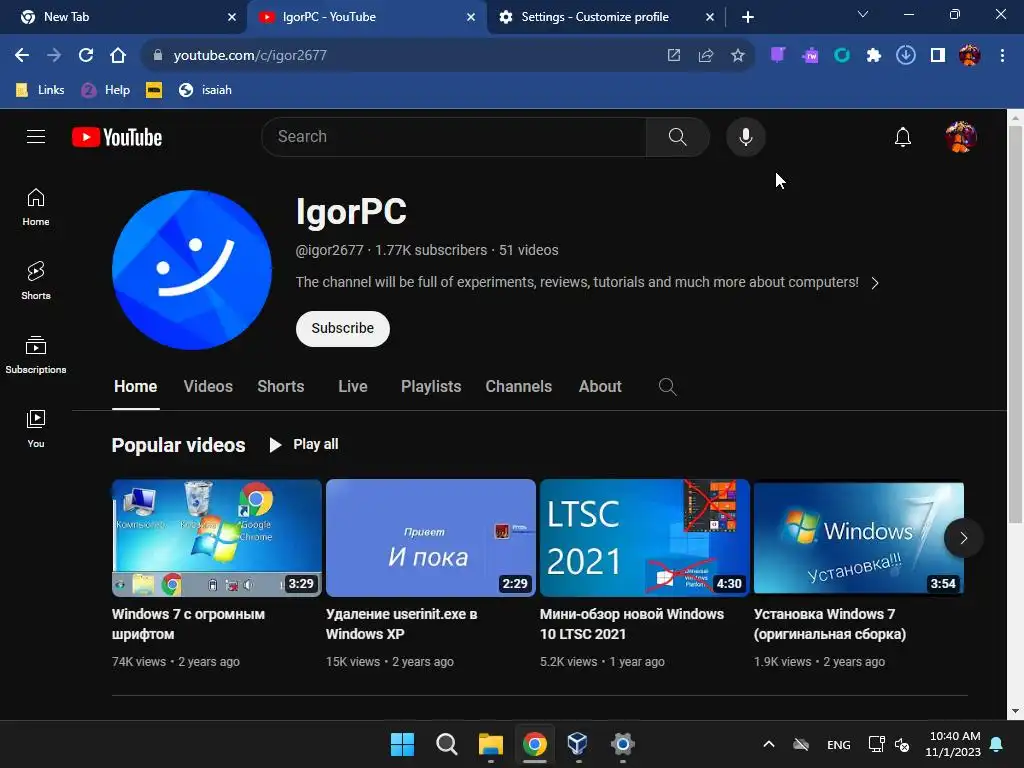Click the taskbar search icon
1024x768 pixels.
(x=447, y=744)
